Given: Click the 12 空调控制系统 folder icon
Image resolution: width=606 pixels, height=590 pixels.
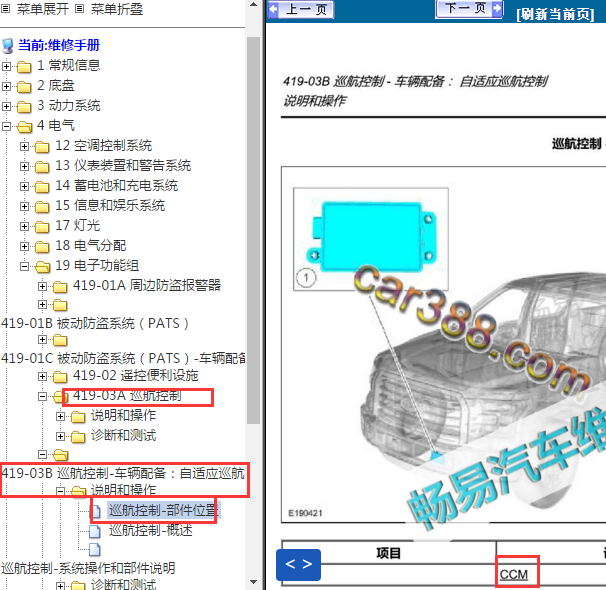Looking at the screenshot, I should click(42, 147).
